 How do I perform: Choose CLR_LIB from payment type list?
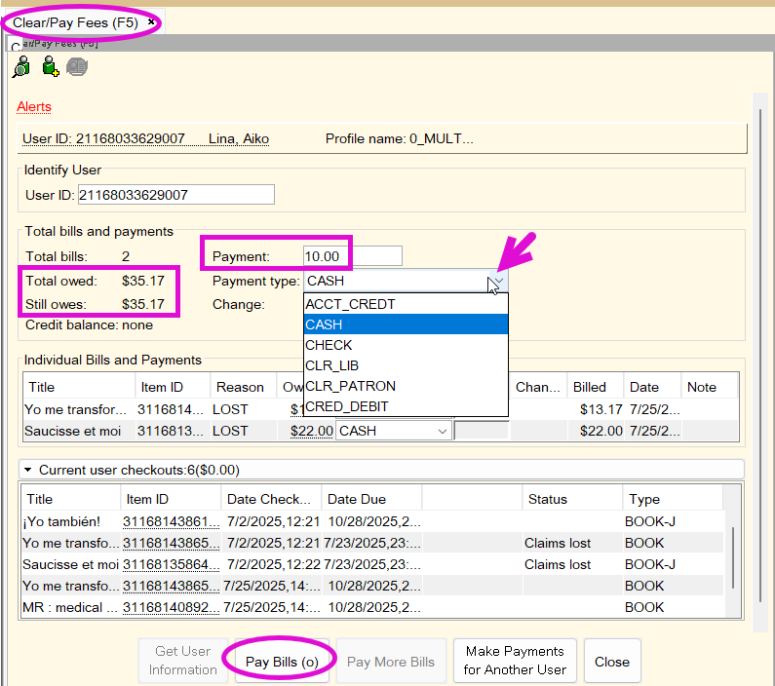point(406,366)
